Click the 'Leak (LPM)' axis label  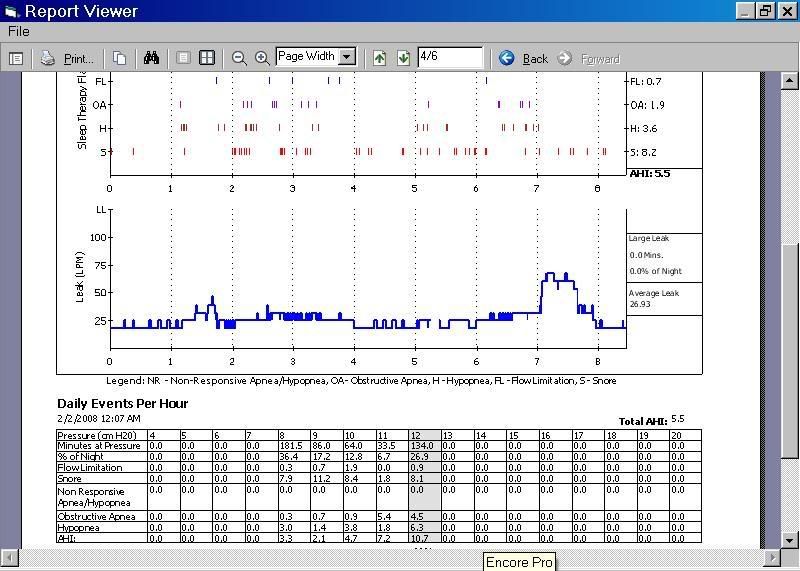pyautogui.click(x=80, y=277)
